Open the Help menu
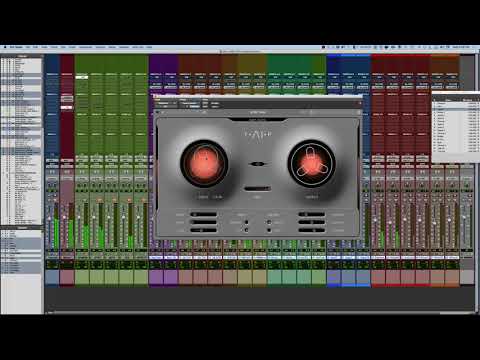Viewport: 480px width, 360px height. click(149, 47)
